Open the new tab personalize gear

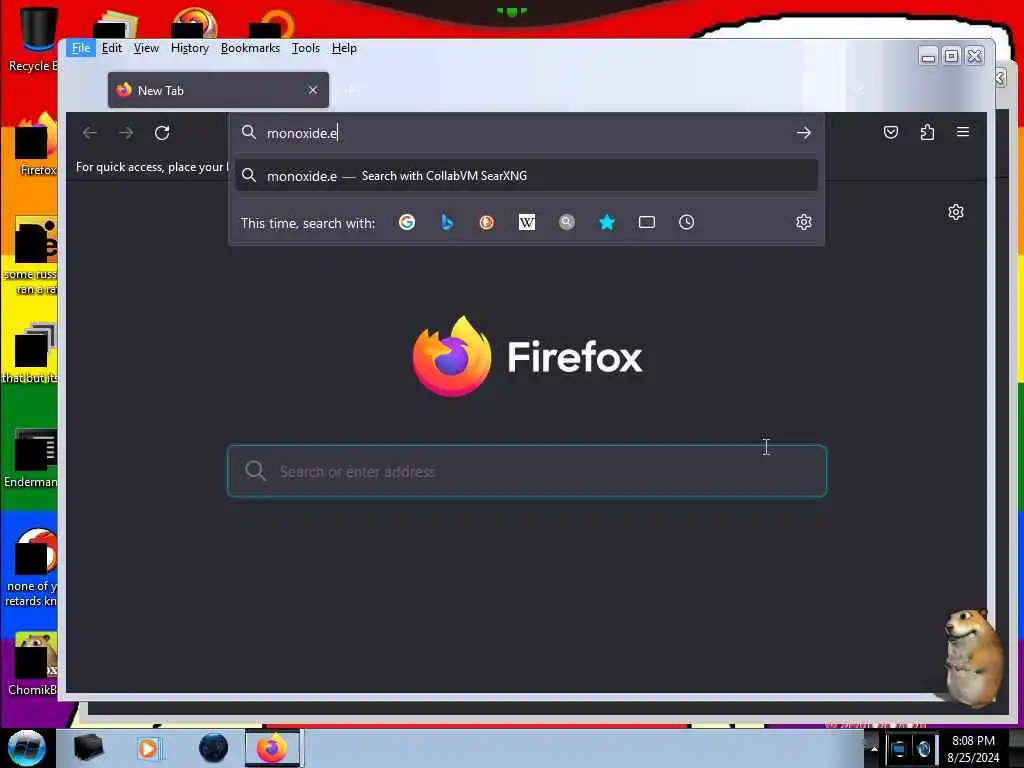(956, 212)
